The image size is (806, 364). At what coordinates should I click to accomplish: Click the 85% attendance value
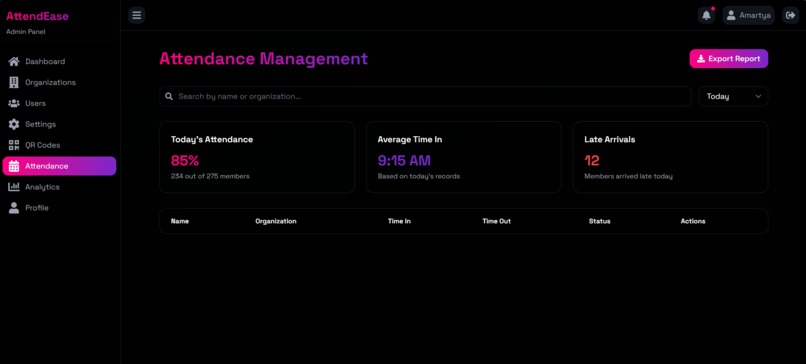[x=185, y=160]
